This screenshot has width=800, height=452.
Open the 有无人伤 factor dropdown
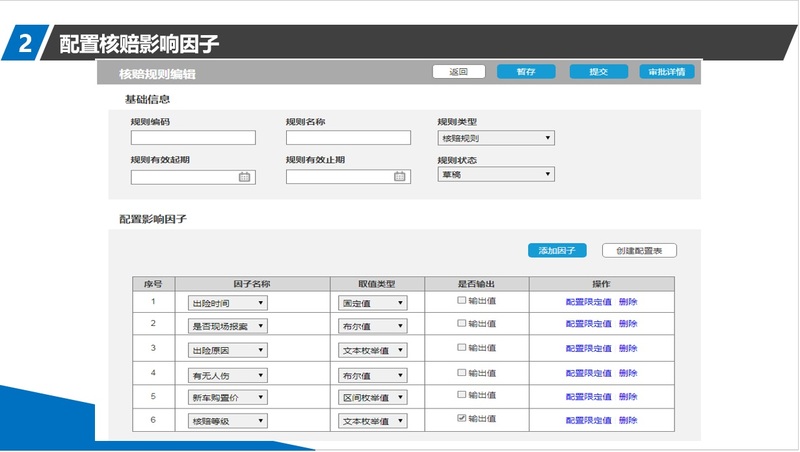pyautogui.click(x=228, y=375)
